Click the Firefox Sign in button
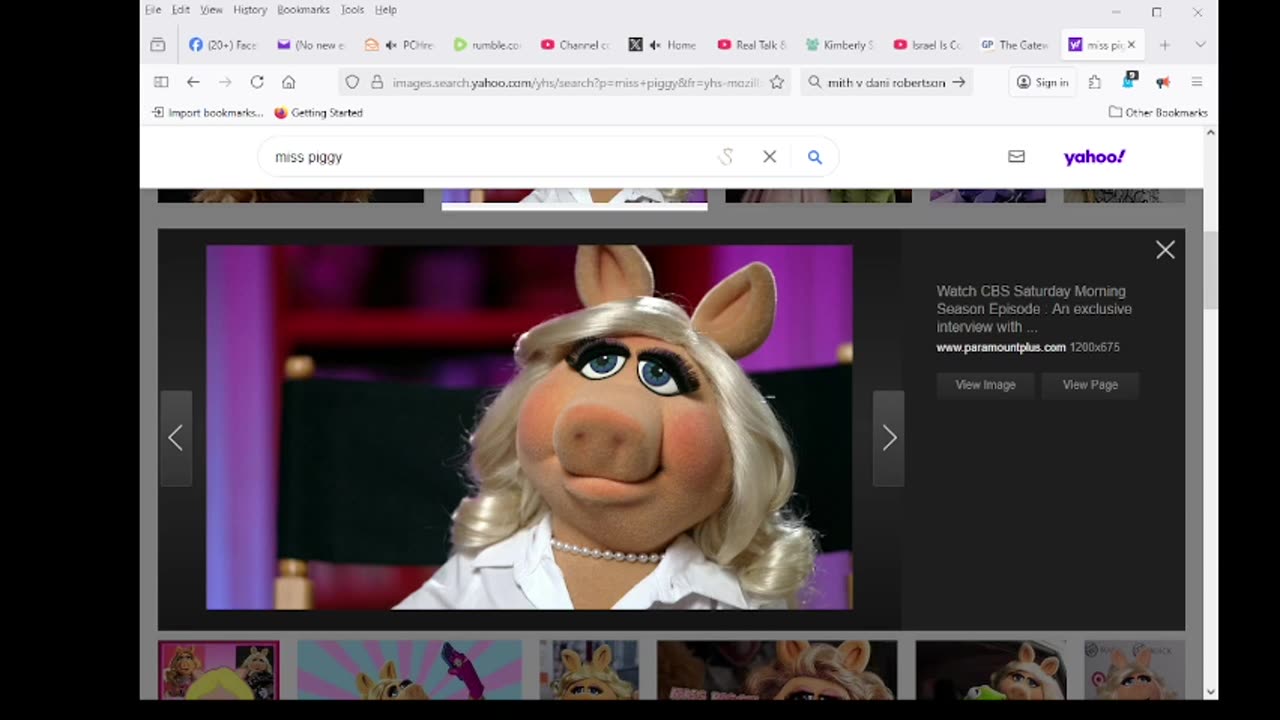This screenshot has width=1280, height=720. click(1041, 82)
